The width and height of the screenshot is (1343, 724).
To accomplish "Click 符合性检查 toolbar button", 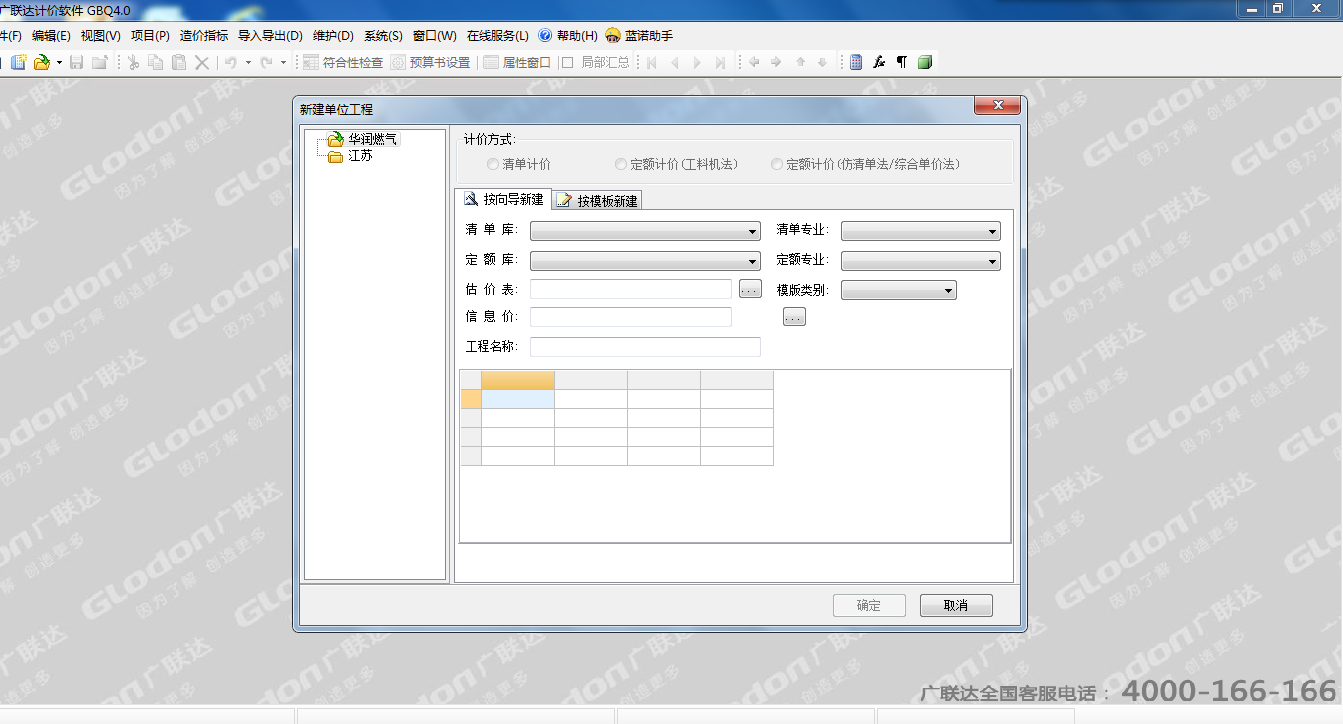I will coord(343,62).
